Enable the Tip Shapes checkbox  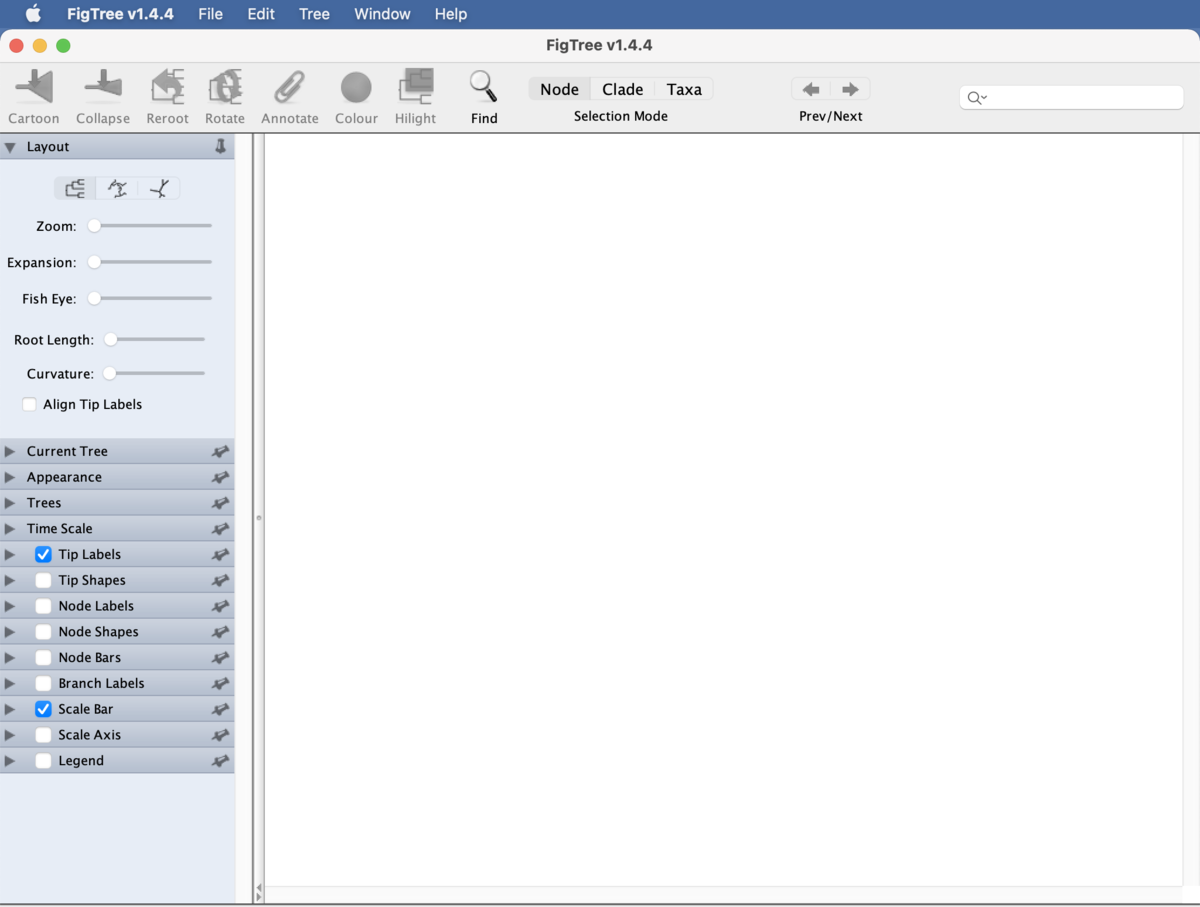coord(43,580)
